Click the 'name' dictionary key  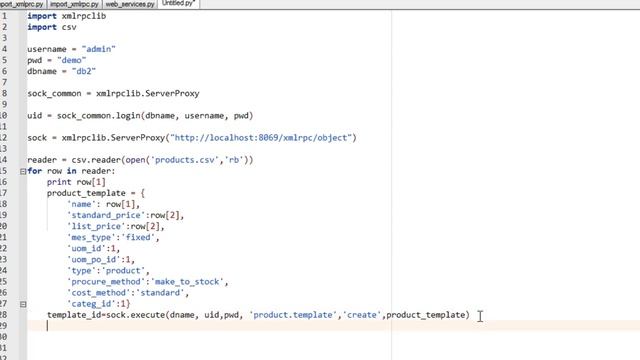(81, 204)
